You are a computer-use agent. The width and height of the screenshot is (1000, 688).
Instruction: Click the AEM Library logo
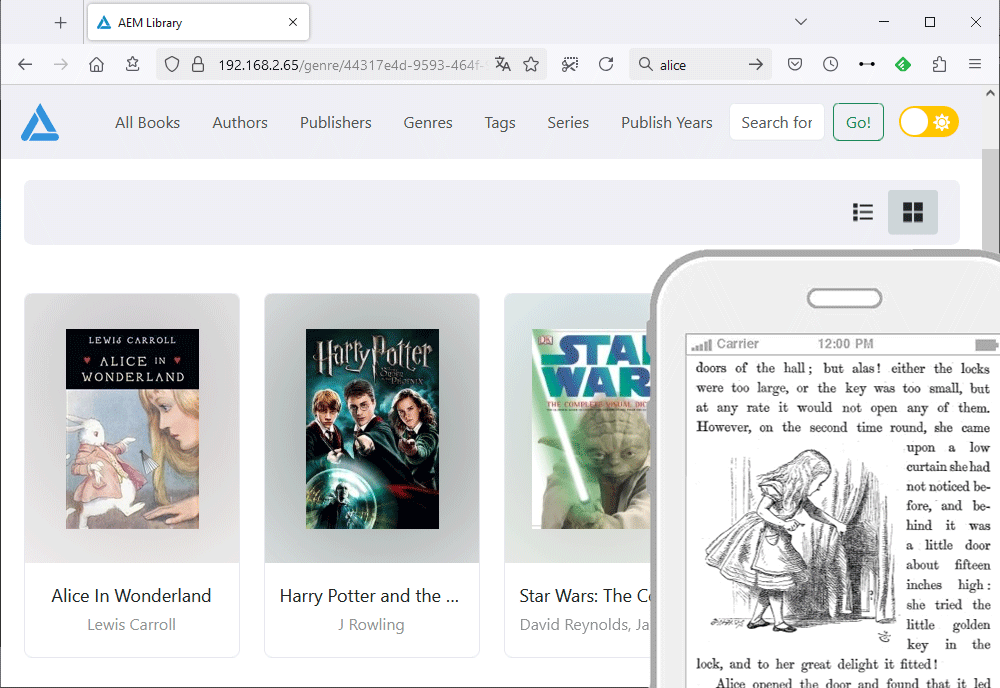[x=40, y=122]
